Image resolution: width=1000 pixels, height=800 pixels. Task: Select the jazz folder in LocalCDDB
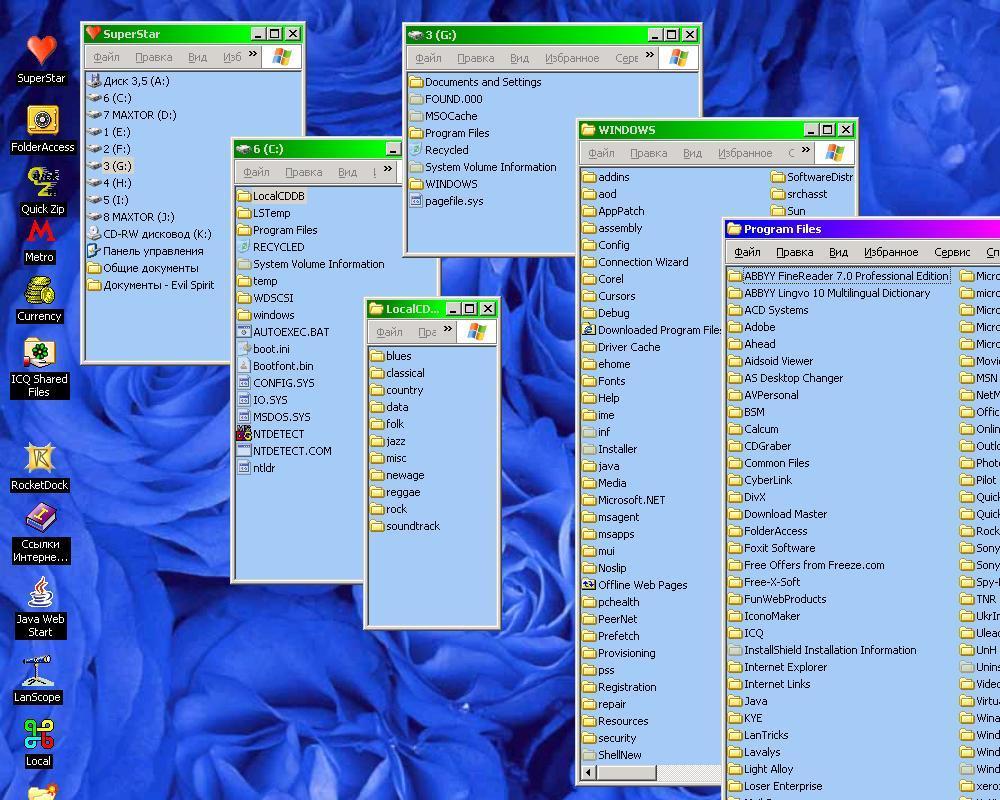pyautogui.click(x=396, y=441)
